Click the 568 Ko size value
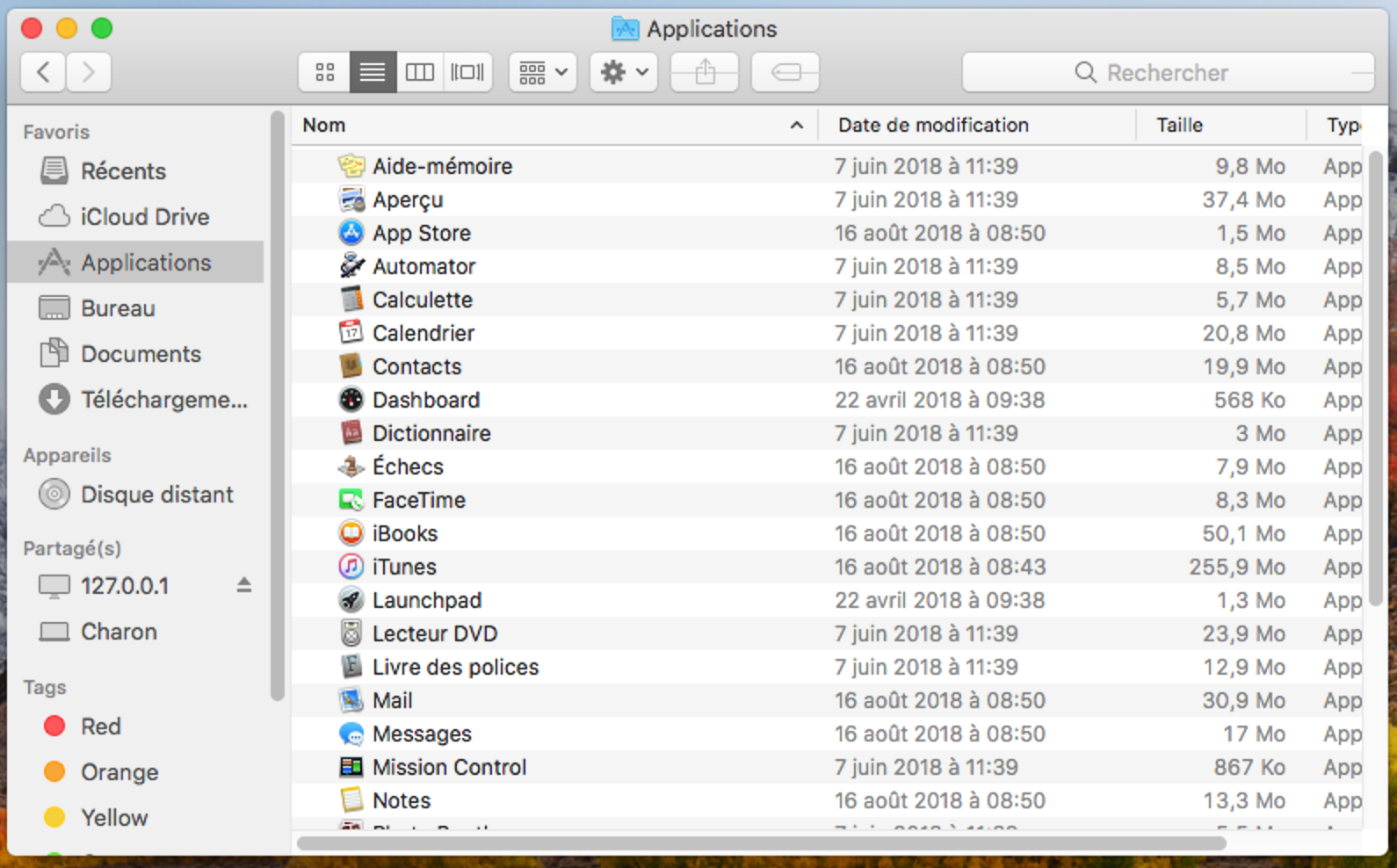Image resolution: width=1397 pixels, height=868 pixels. [x=1249, y=400]
